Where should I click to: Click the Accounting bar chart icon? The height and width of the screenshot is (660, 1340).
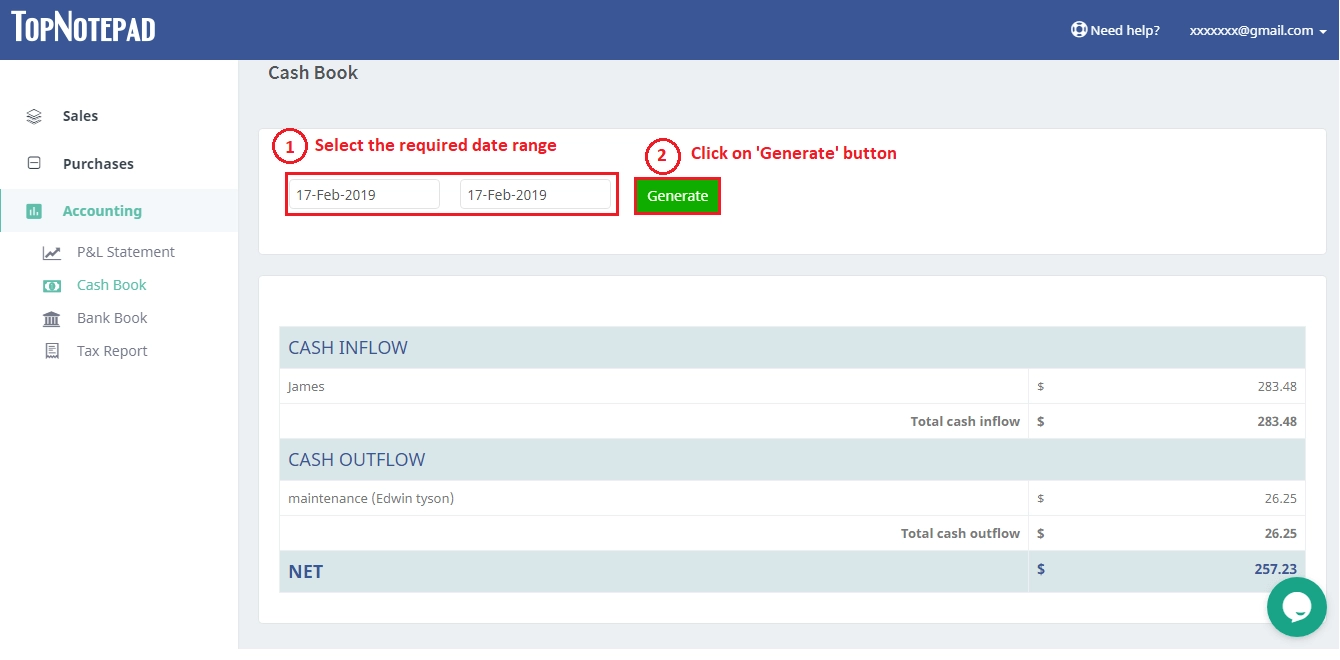[34, 211]
